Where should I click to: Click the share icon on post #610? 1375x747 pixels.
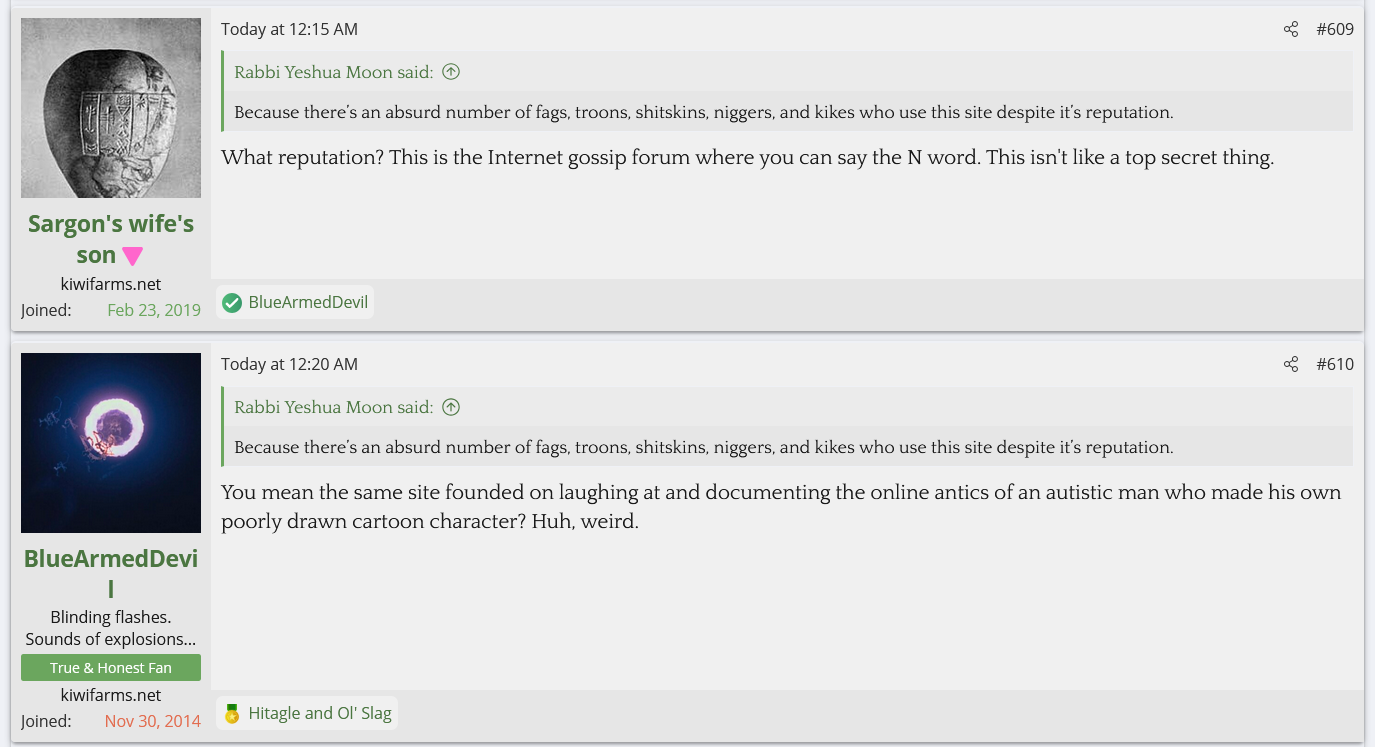tap(1291, 364)
